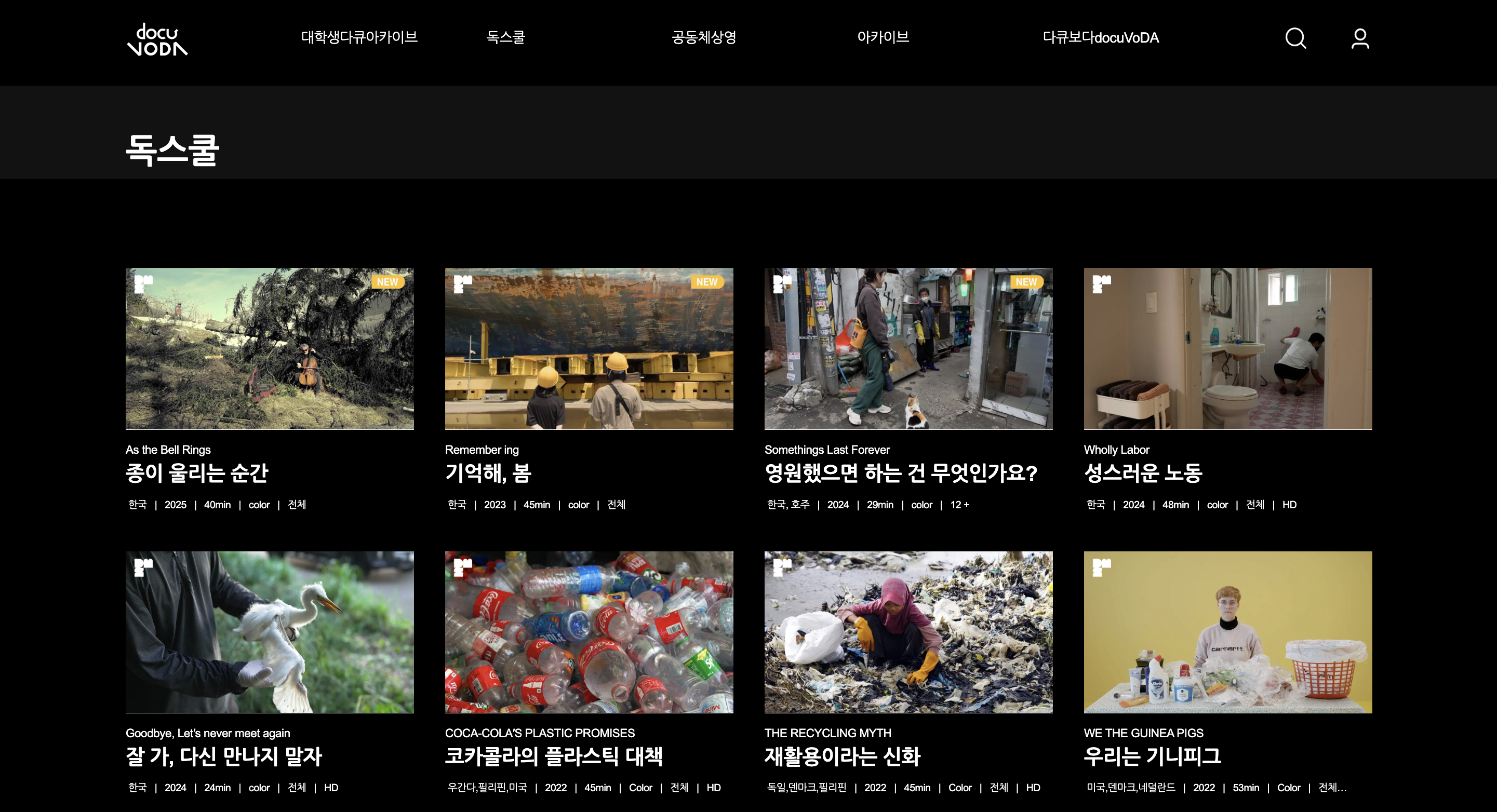Click the logo mark on Wholly Labor thumbnail
Image resolution: width=1497 pixels, height=812 pixels.
[1101, 283]
